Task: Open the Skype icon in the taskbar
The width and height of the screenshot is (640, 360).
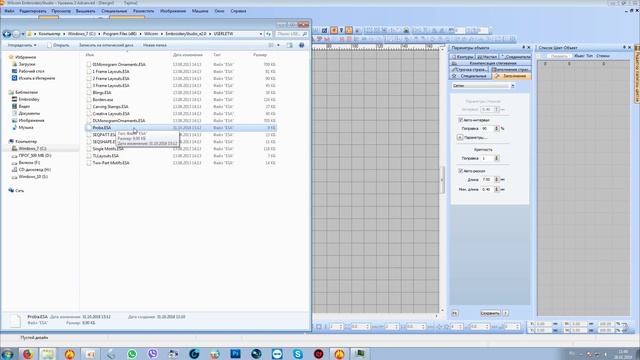Action: [x=298, y=354]
